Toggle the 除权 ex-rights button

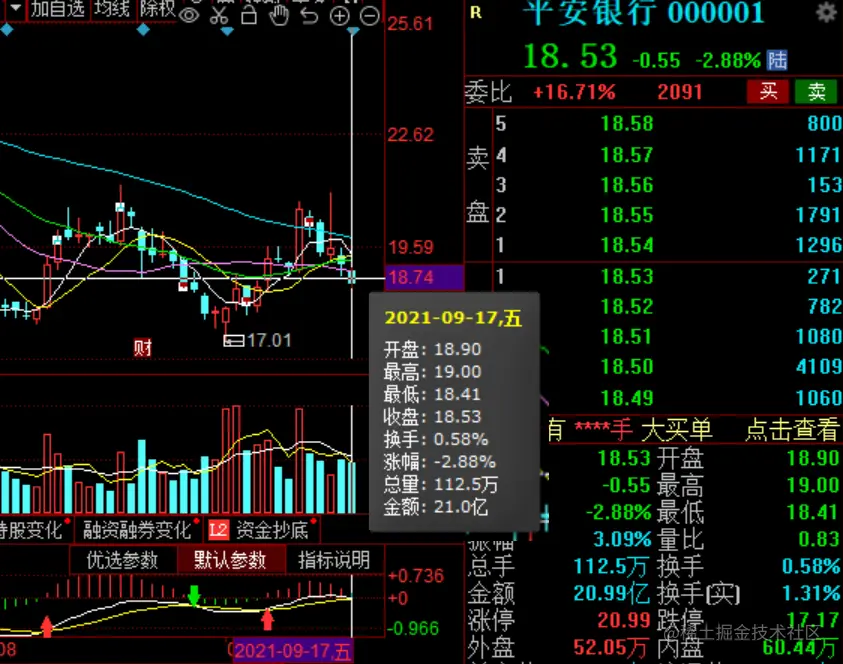157,9
